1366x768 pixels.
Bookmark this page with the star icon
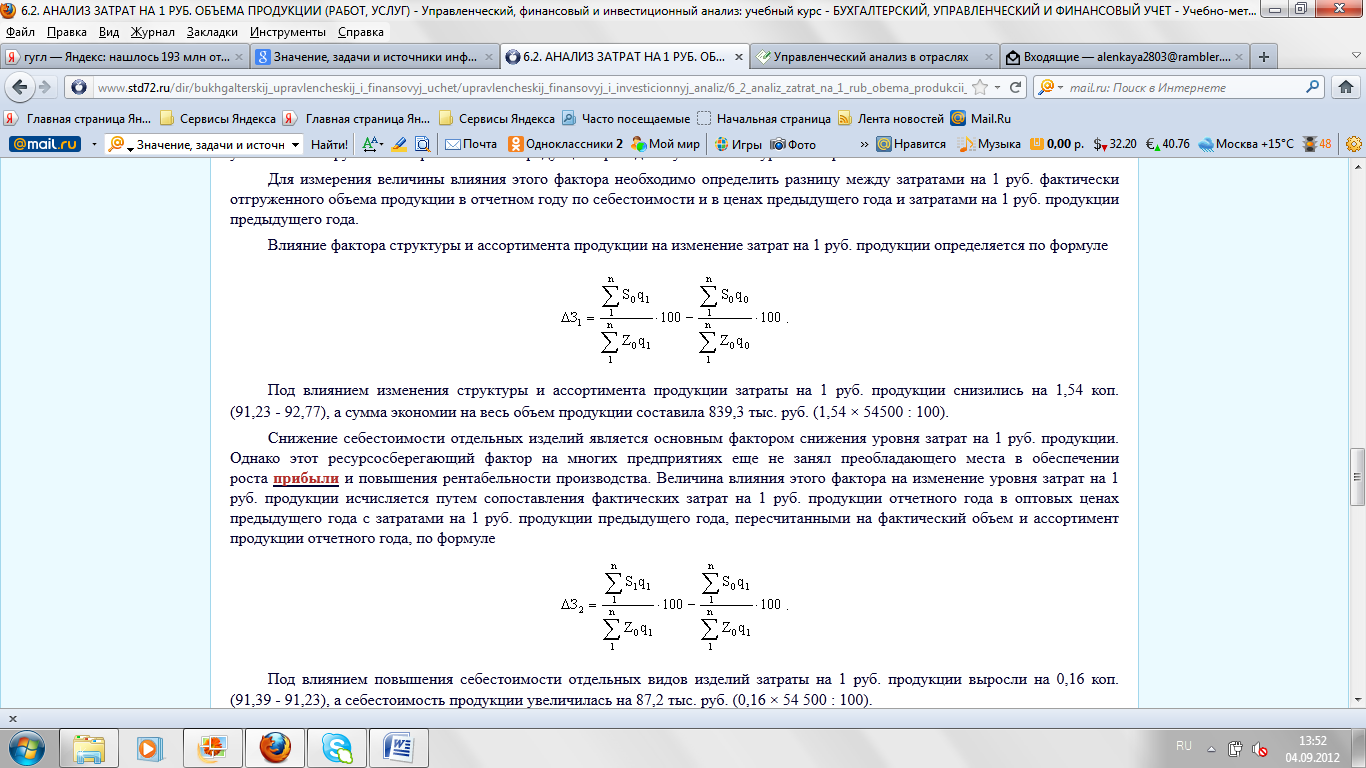pyautogui.click(x=981, y=87)
